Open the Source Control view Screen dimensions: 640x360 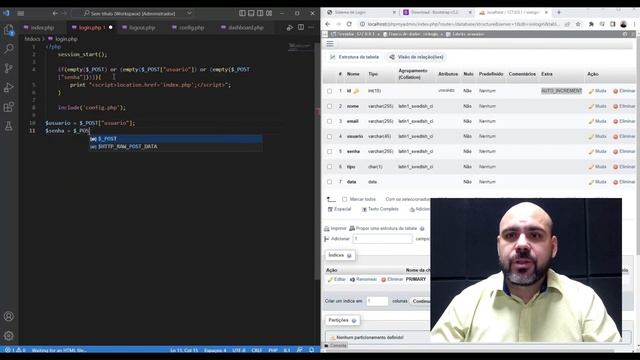coord(9,68)
